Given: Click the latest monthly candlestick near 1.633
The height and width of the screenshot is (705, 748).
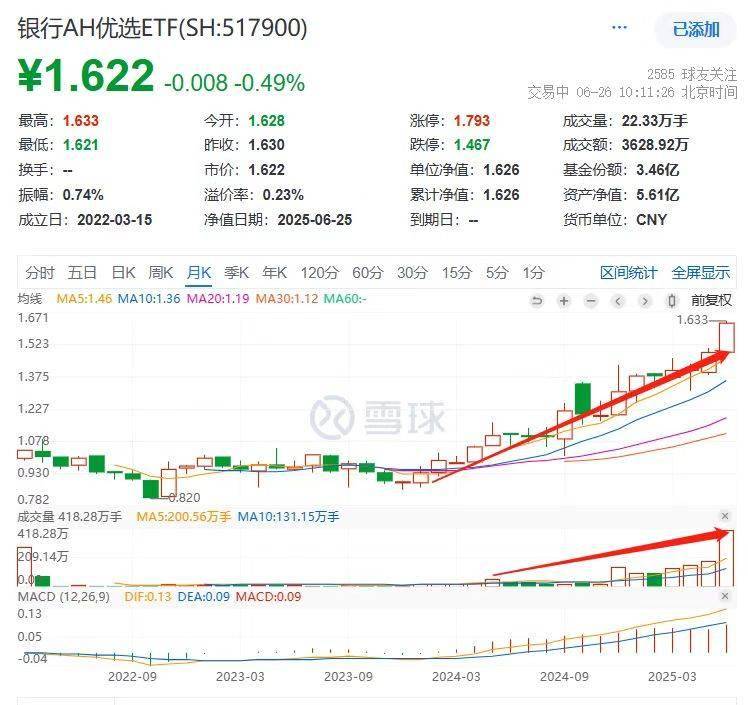Looking at the screenshot, I should tap(727, 337).
